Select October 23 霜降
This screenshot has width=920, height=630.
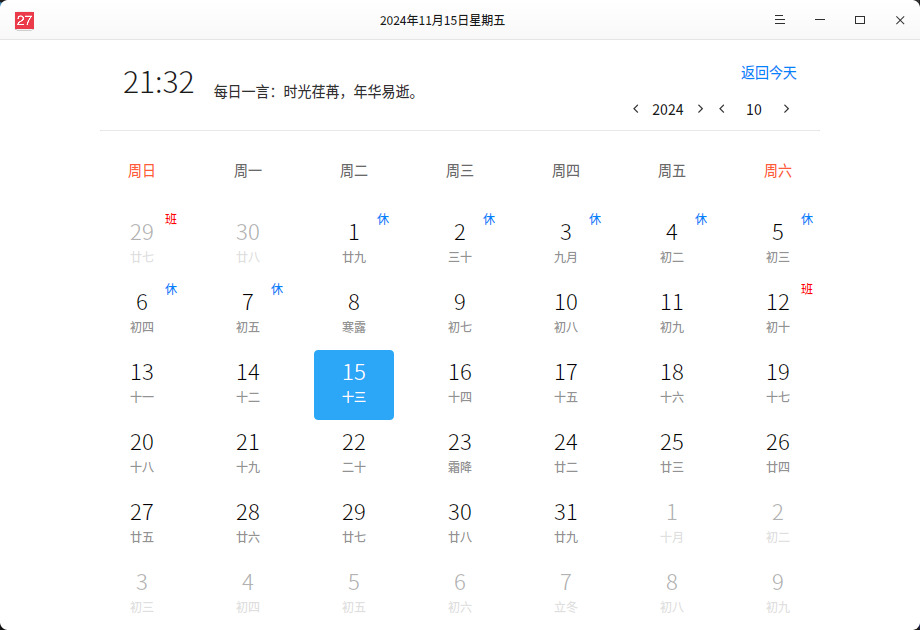(x=460, y=455)
